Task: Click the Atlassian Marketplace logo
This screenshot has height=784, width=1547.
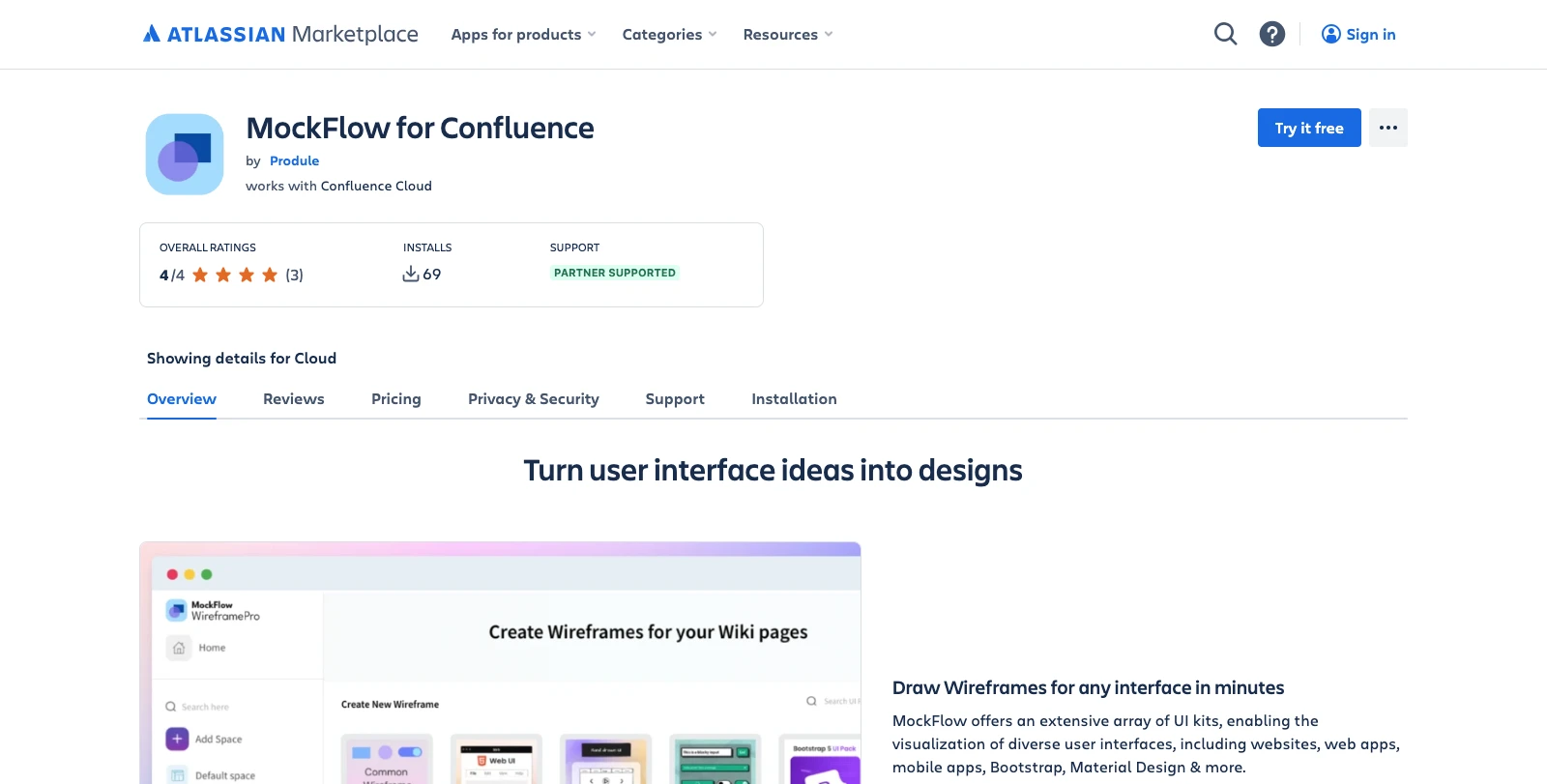Action: point(280,34)
